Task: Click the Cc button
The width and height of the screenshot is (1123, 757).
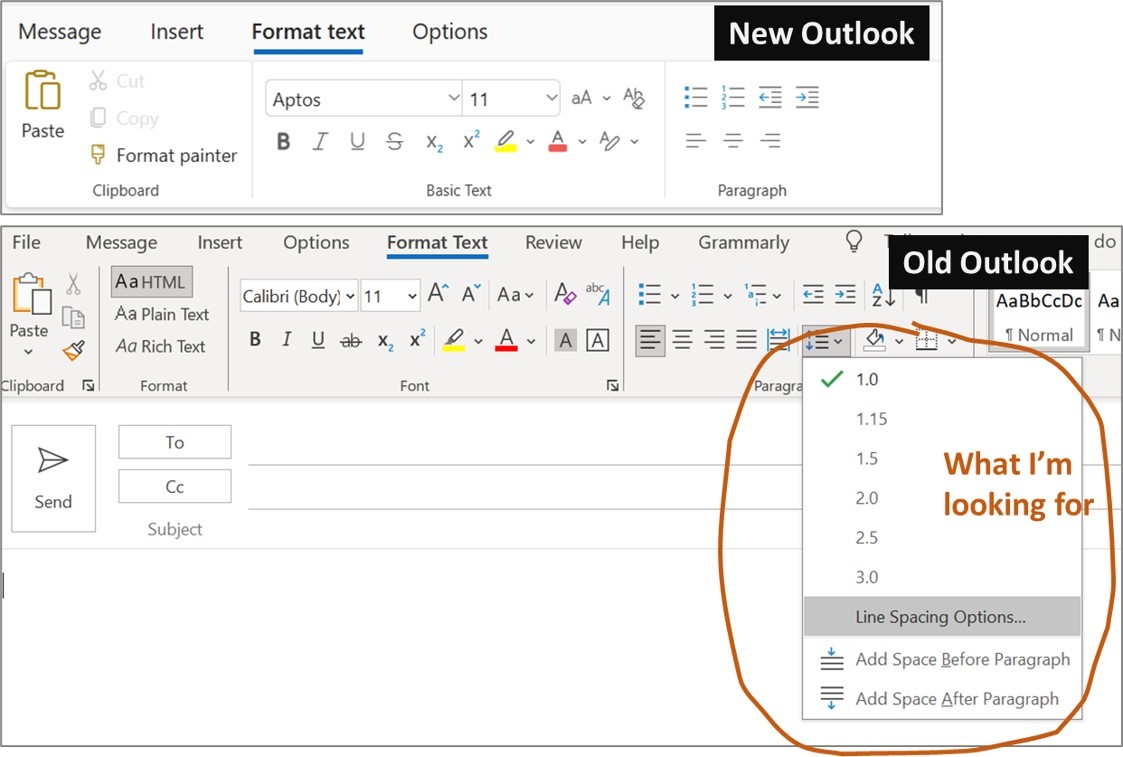Action: [x=175, y=486]
